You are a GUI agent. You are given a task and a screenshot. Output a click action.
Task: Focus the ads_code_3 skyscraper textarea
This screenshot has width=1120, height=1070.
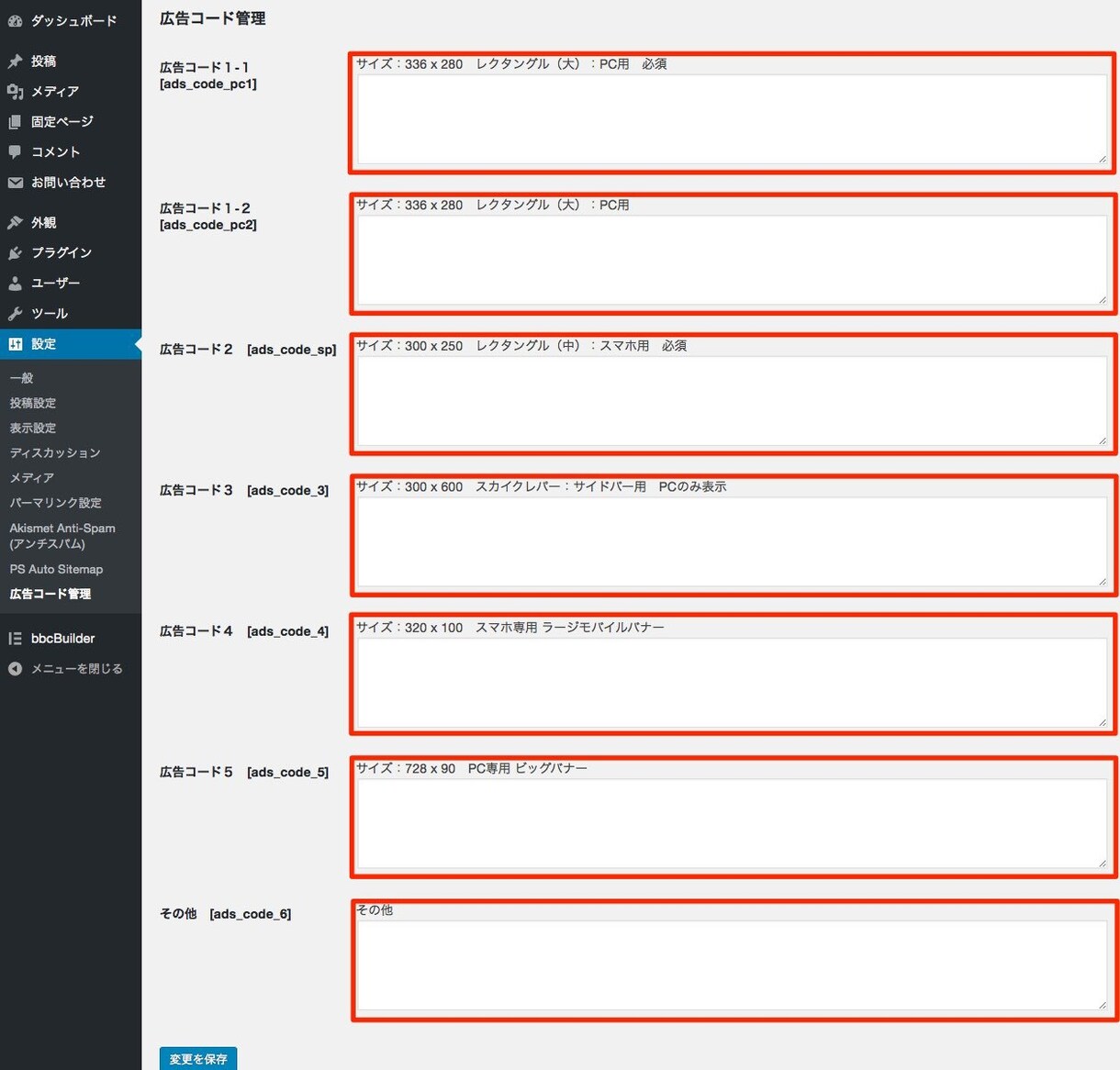pos(733,541)
